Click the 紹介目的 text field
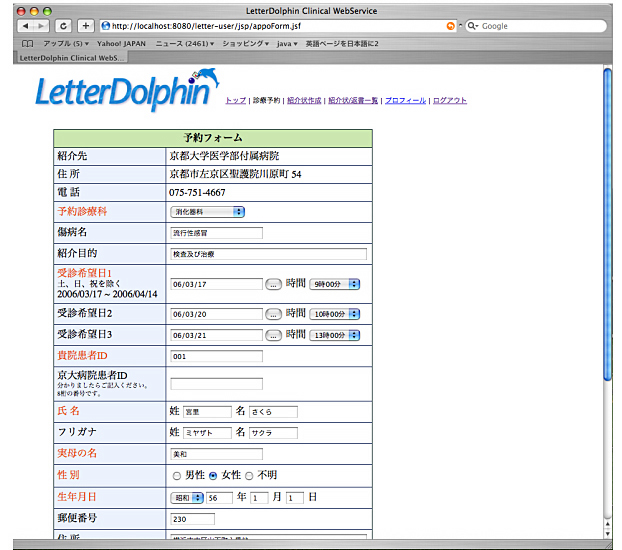The image size is (622, 550). point(268,254)
